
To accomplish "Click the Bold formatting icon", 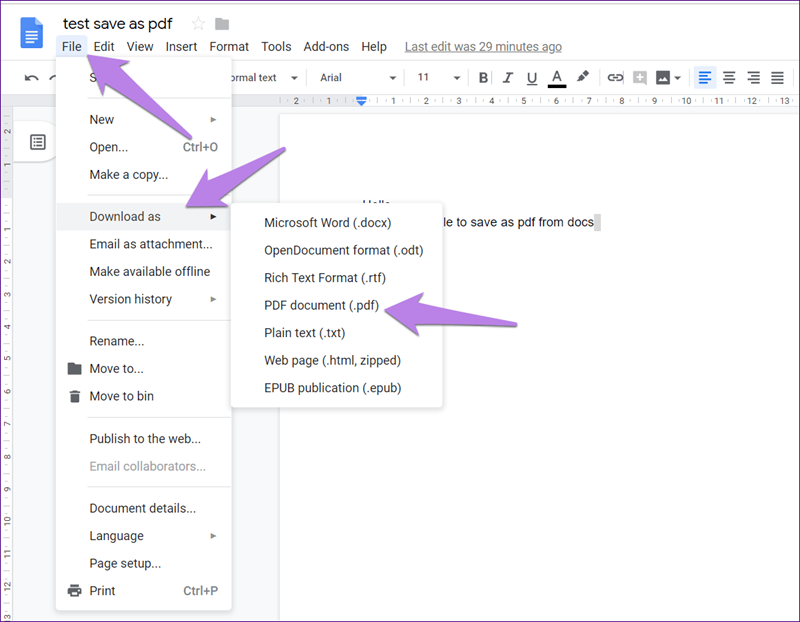I will [x=484, y=78].
